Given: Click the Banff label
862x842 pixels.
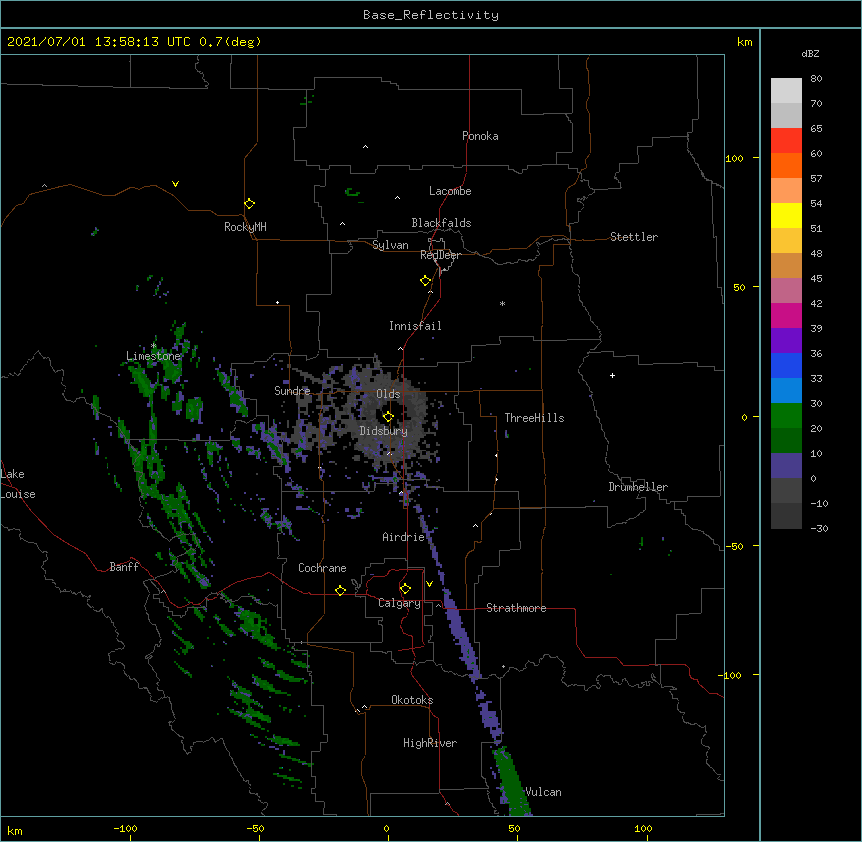Looking at the screenshot, I should coord(124,567).
